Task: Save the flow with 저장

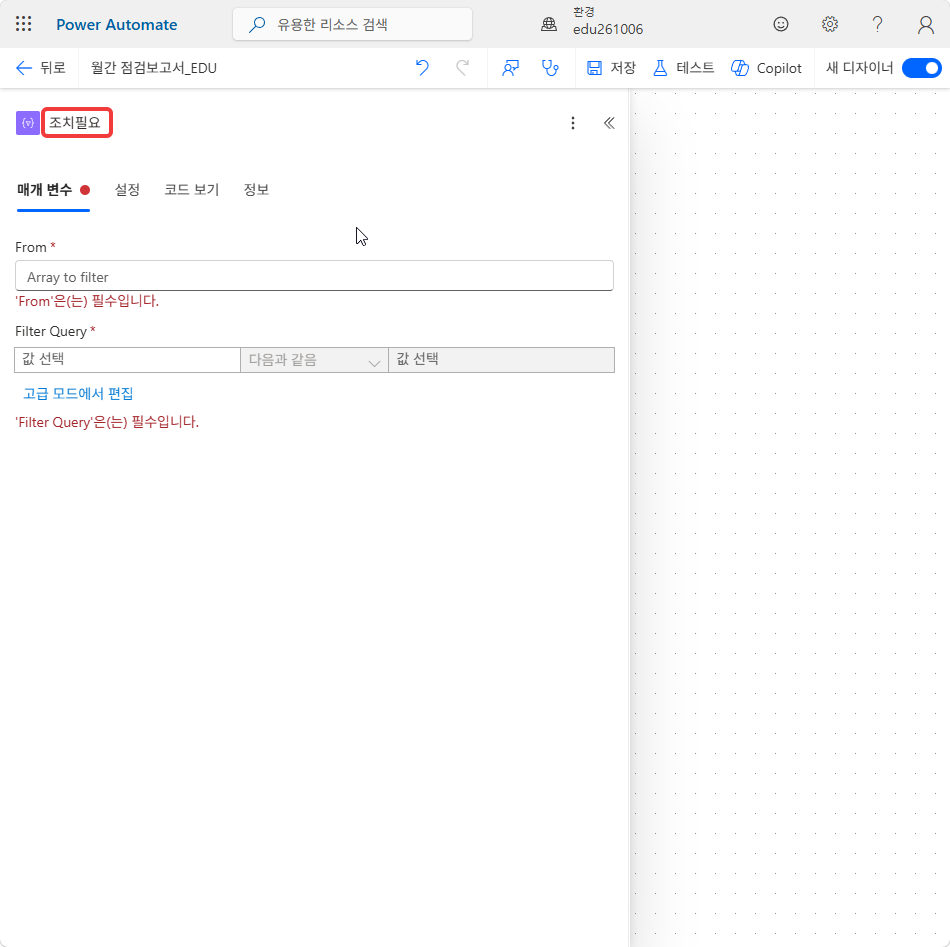Action: [x=611, y=68]
